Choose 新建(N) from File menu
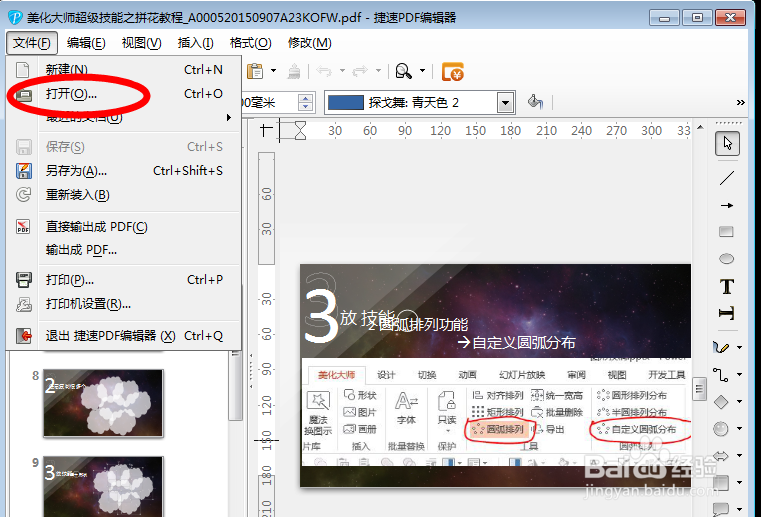The width and height of the screenshot is (761, 517). [x=125, y=69]
